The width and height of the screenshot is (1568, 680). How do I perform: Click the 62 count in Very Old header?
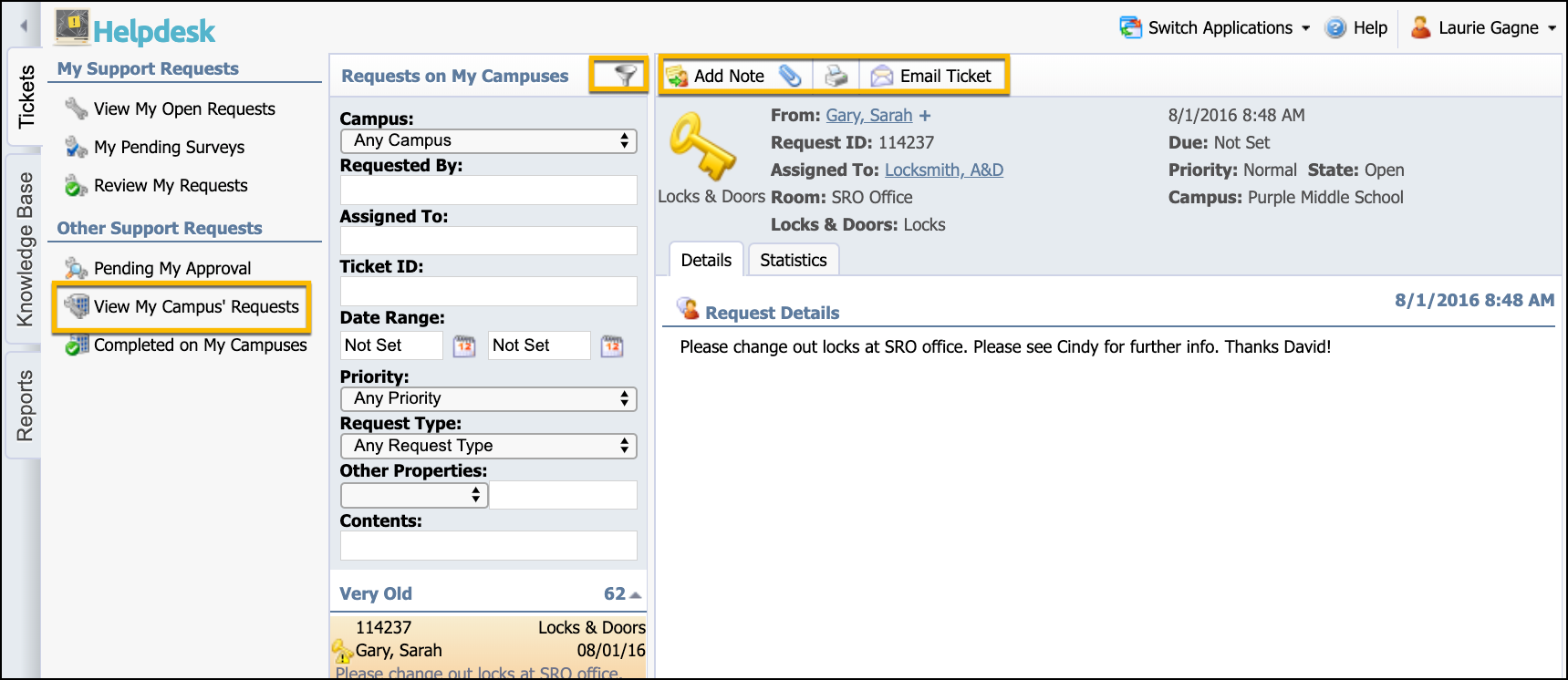614,593
